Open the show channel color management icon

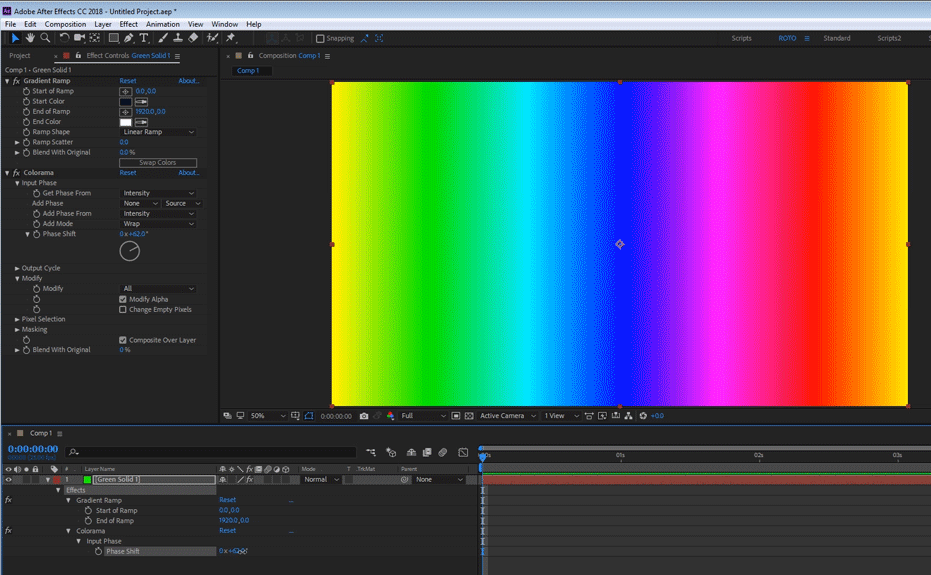(x=390, y=416)
